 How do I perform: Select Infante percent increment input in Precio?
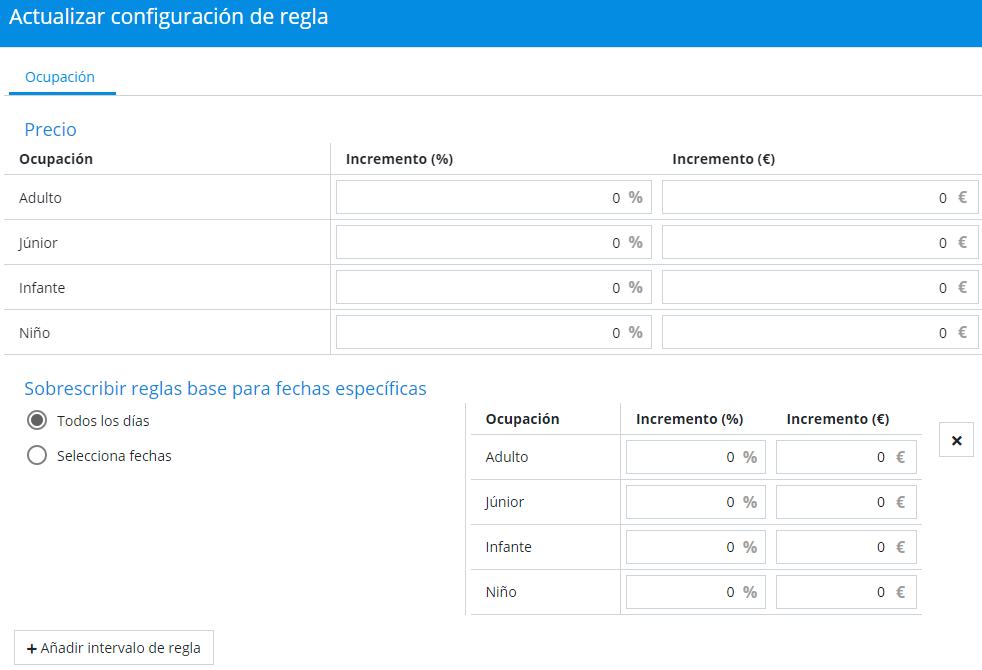coord(480,288)
